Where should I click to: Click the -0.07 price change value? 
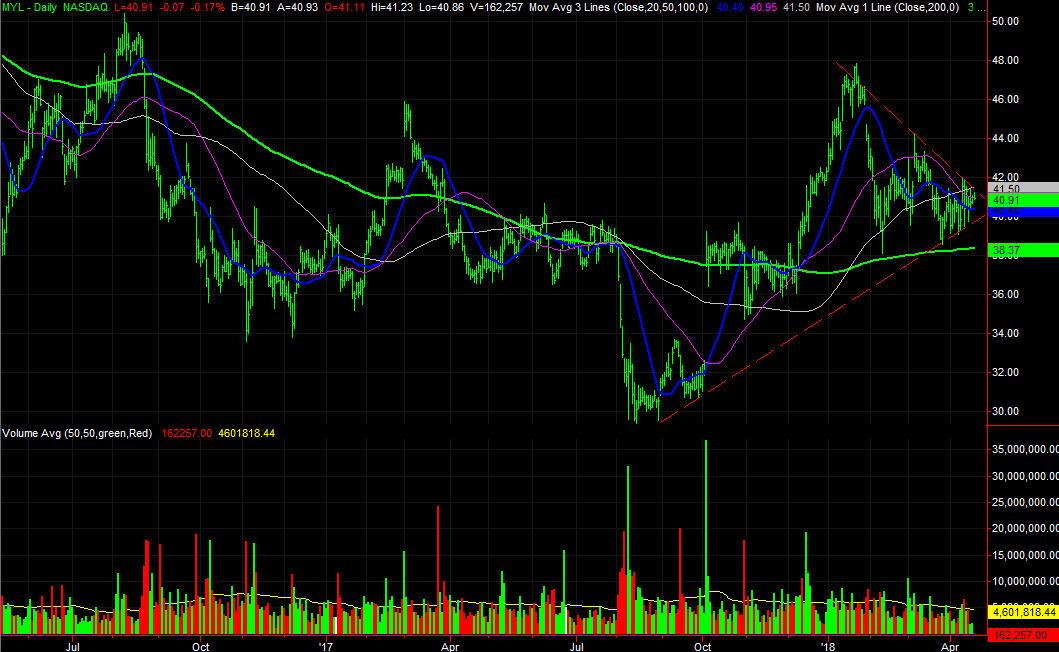point(171,7)
